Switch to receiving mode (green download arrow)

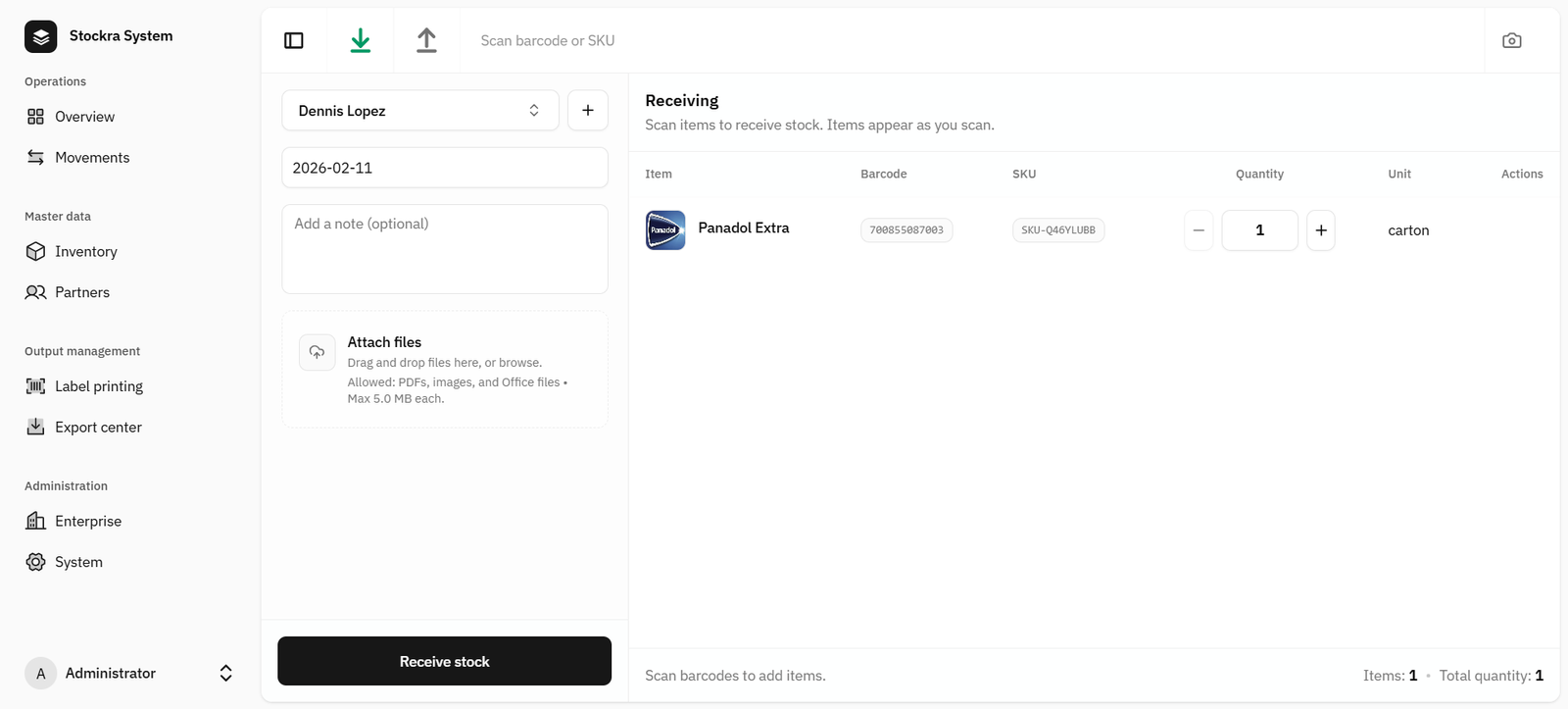click(361, 40)
